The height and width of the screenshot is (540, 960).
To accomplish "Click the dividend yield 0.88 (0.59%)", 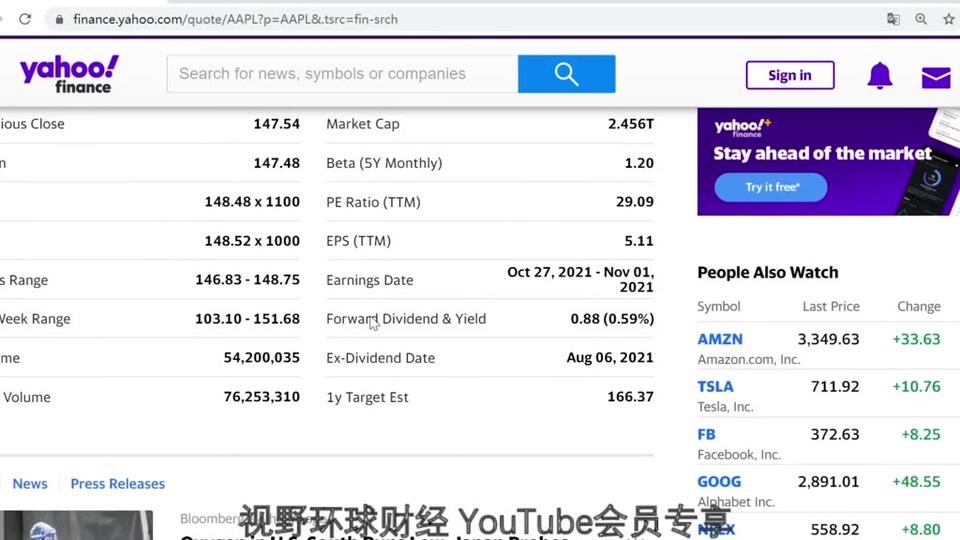I will point(612,319).
